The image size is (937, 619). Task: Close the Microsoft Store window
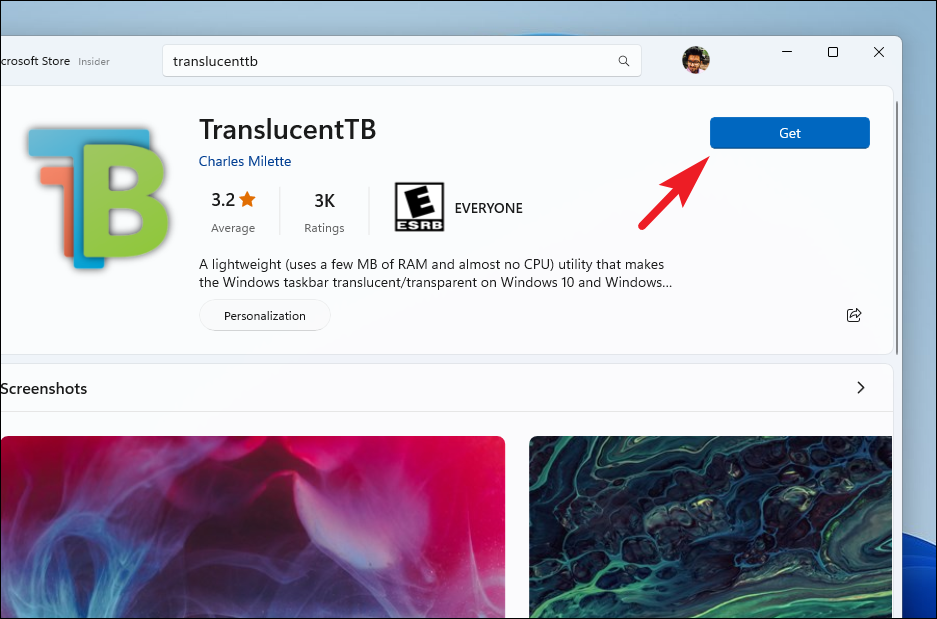(878, 52)
